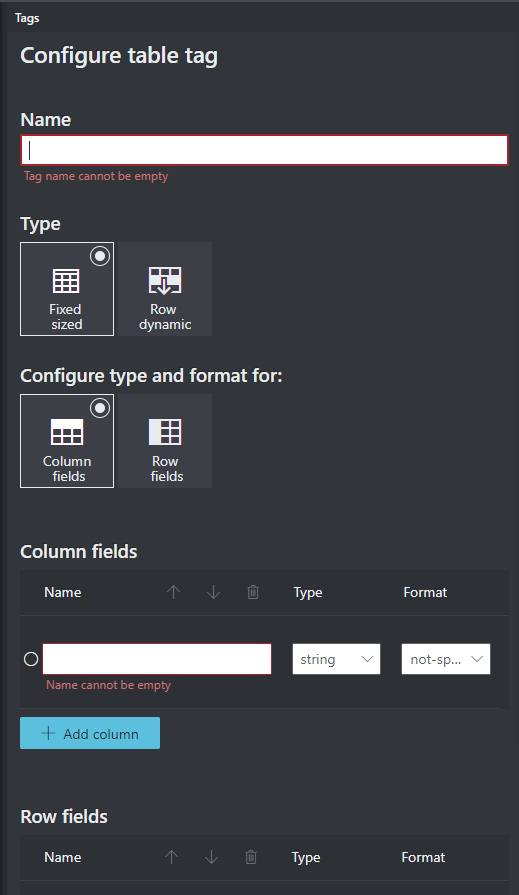Click the 'Name cannot be empty' error text
519x895 pixels.
108,685
